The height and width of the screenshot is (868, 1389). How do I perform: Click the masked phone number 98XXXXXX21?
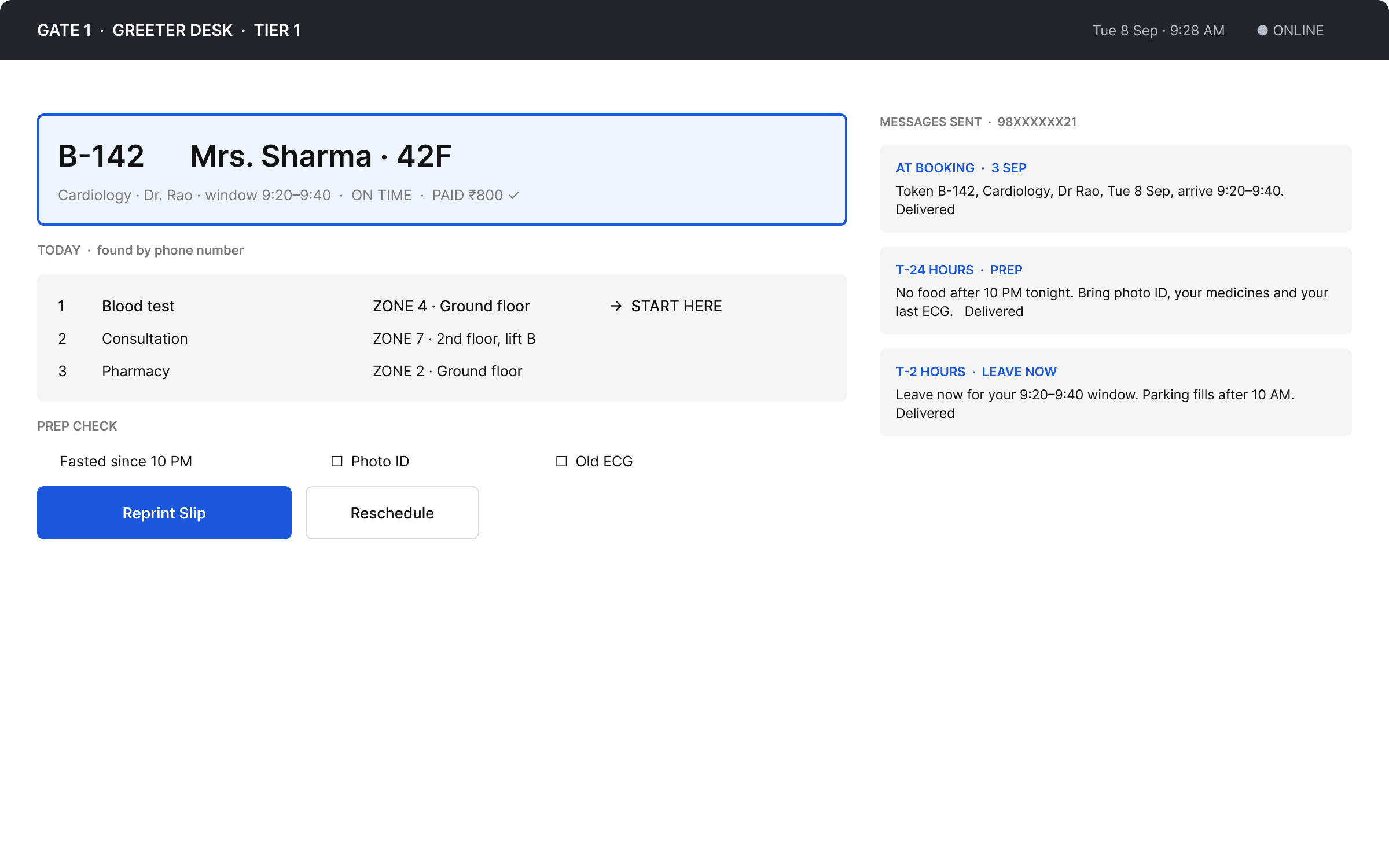coord(1037,122)
